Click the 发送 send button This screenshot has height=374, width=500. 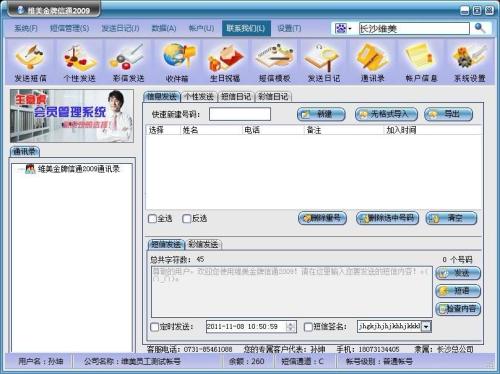458,273
